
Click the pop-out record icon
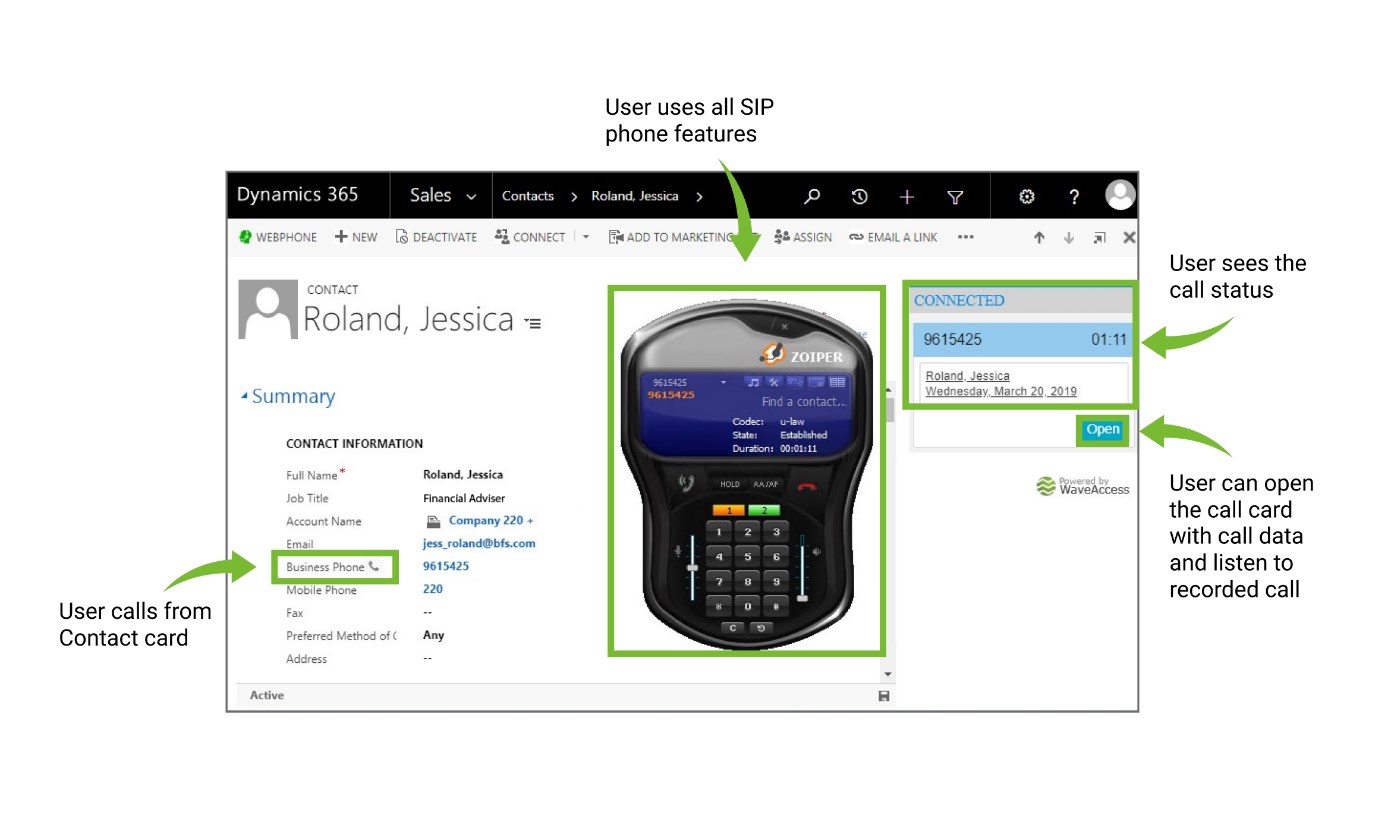1099,237
